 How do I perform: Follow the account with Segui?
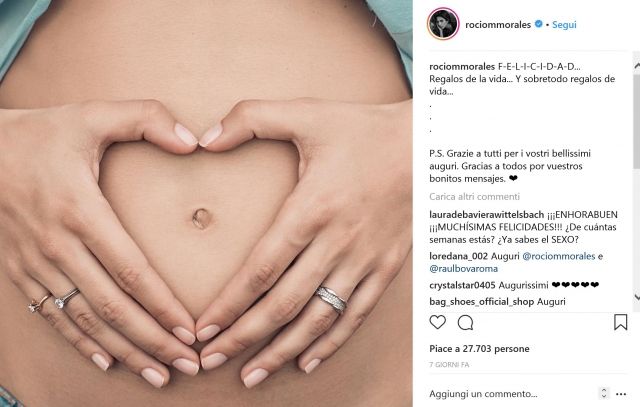tap(564, 24)
